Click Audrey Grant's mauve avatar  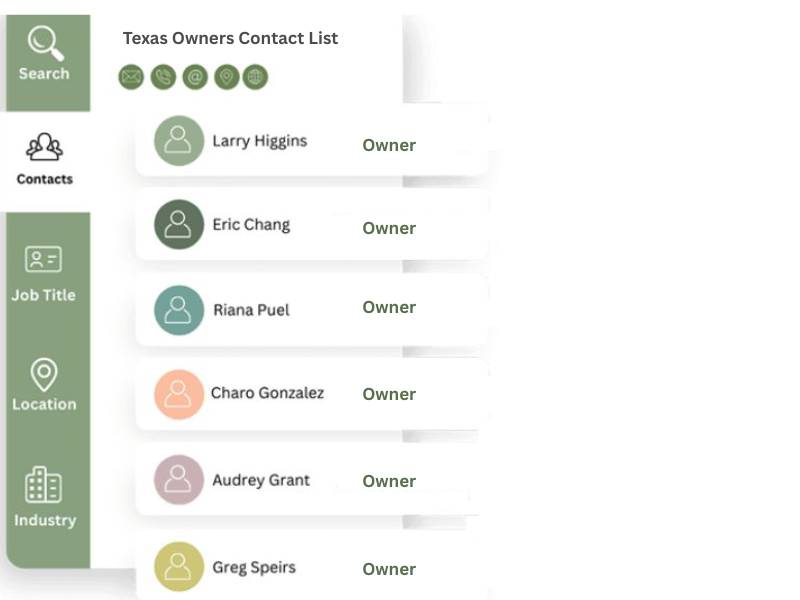pos(179,480)
